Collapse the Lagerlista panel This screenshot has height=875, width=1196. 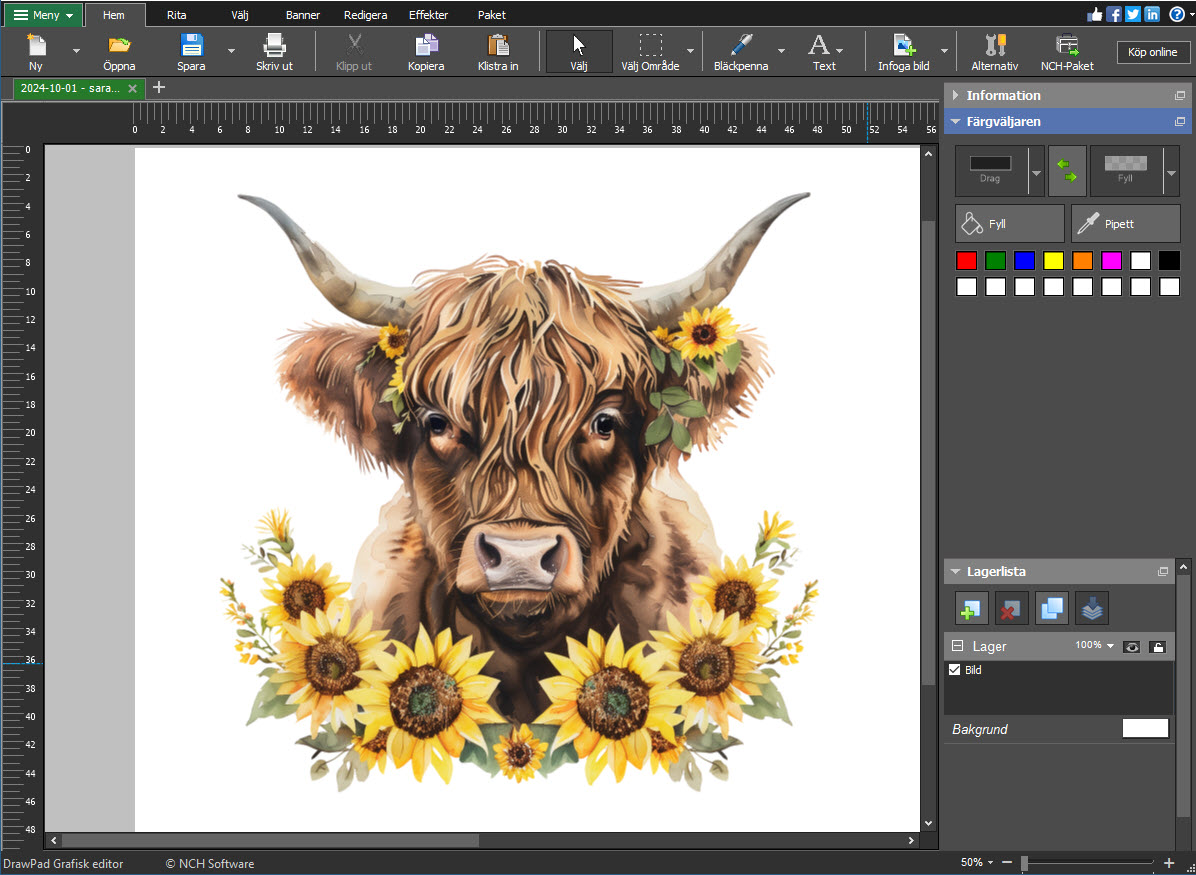tap(956, 571)
